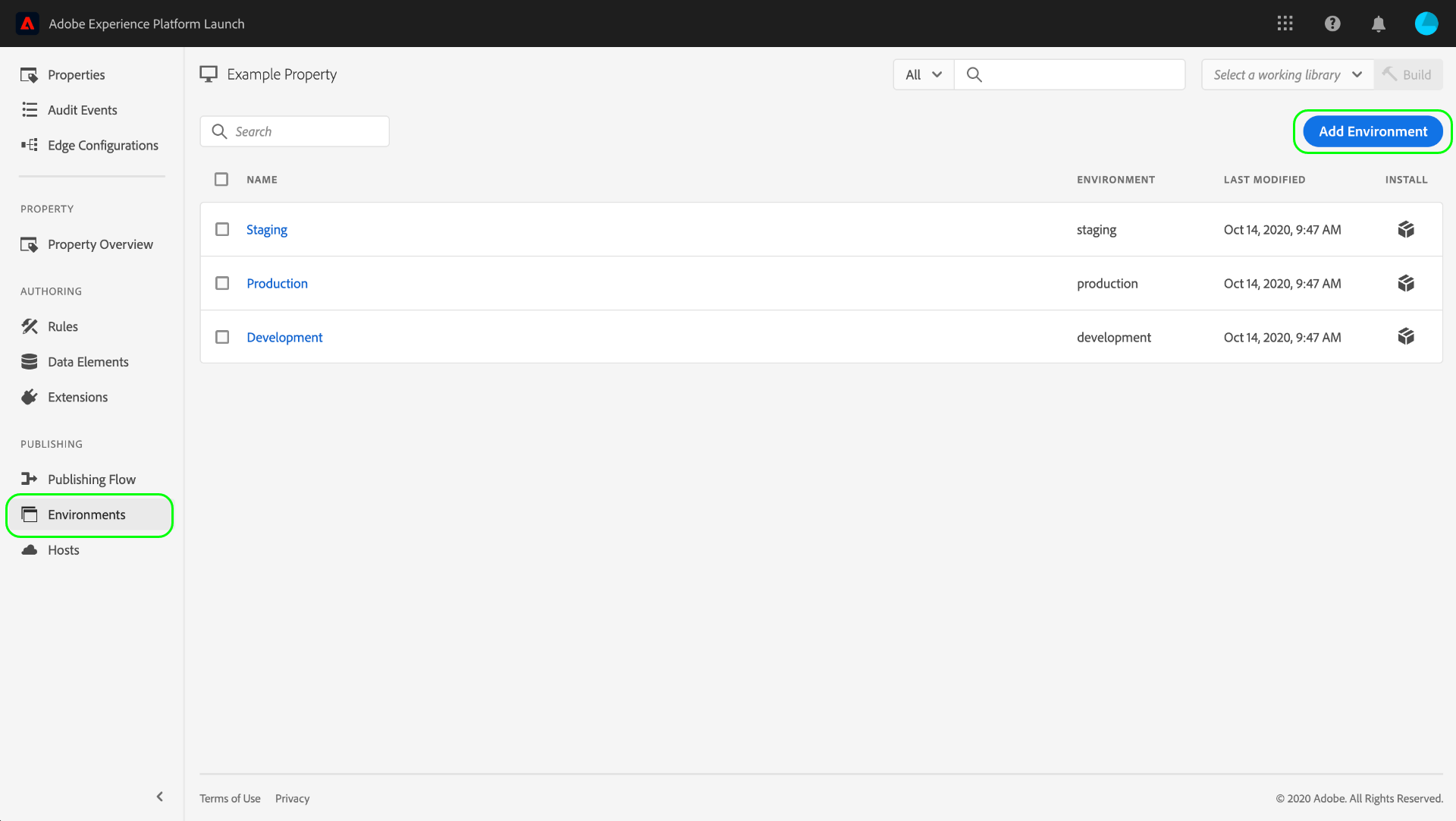Open the All filter dropdown
Viewport: 1456px width, 821px height.
[x=922, y=74]
